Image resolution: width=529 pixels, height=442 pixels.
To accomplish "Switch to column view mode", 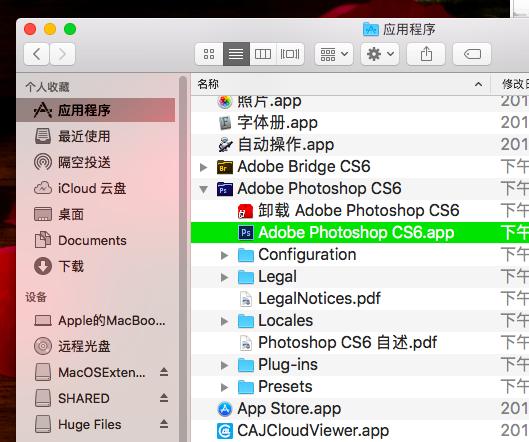I will (263, 54).
